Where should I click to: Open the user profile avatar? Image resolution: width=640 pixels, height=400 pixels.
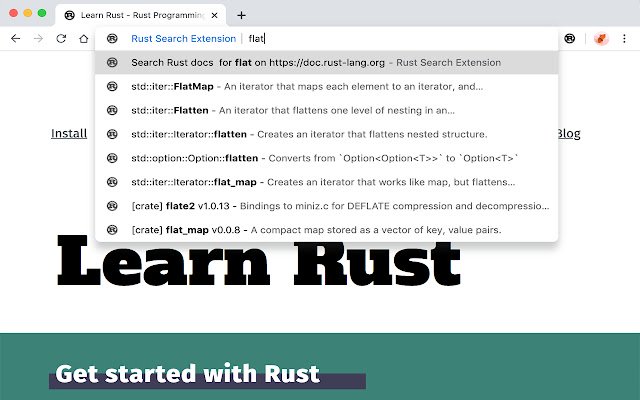[601, 38]
